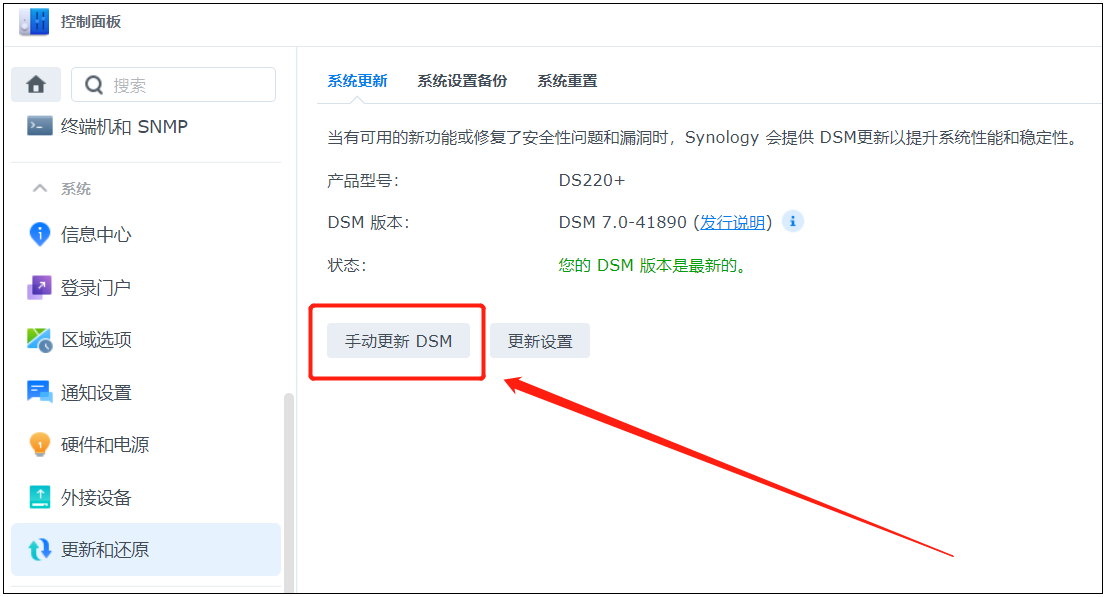
Task: Select 外接设备 in sidebar
Action: (x=146, y=498)
